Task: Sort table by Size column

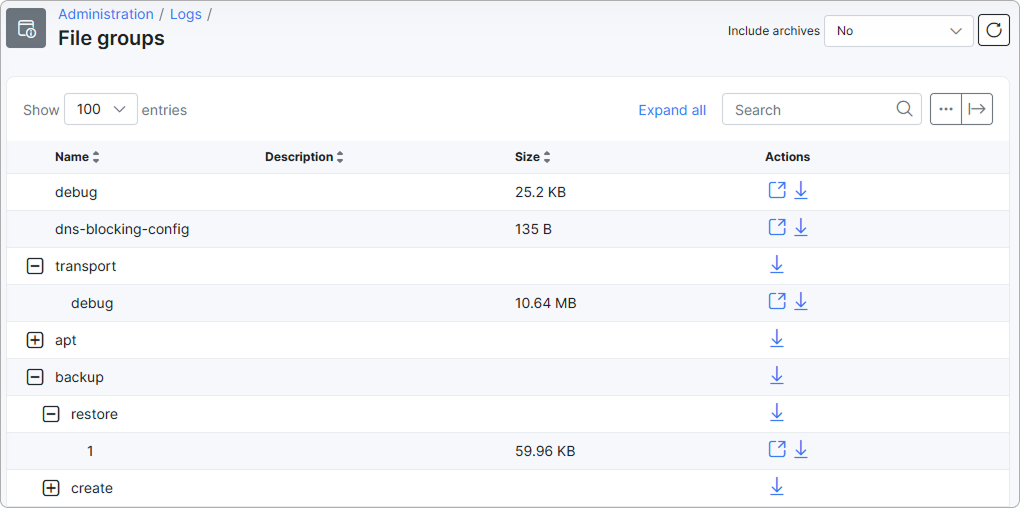Action: pyautogui.click(x=532, y=157)
